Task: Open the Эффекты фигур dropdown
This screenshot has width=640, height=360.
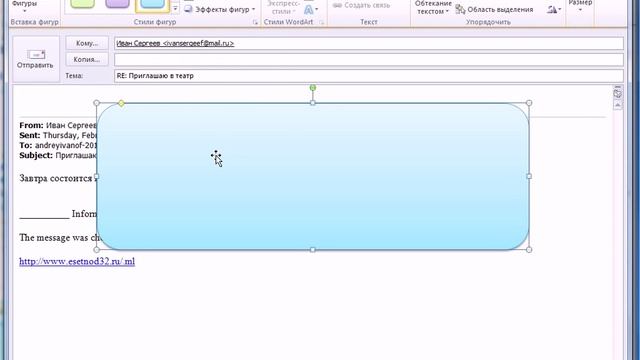Action: 220,9
